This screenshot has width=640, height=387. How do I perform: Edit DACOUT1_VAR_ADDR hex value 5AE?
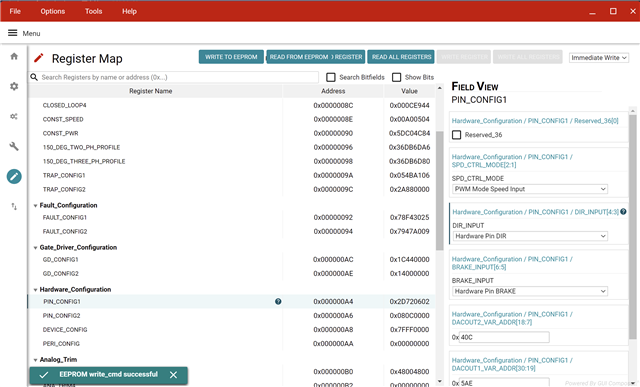[504, 383]
